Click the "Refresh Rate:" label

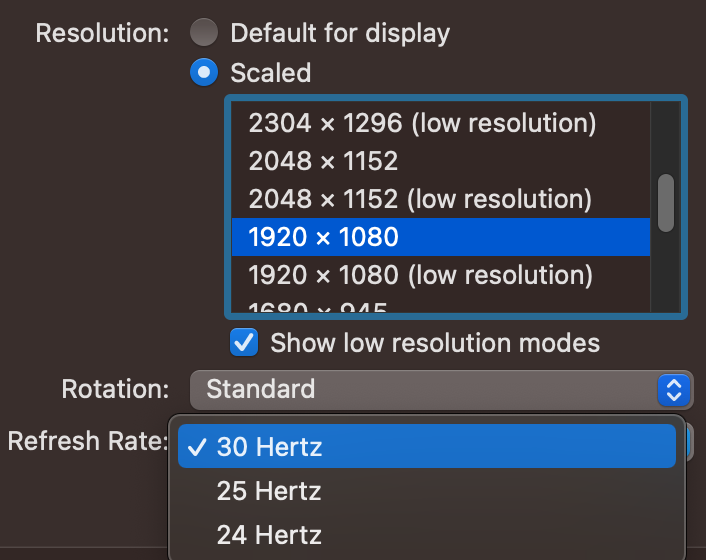86,441
